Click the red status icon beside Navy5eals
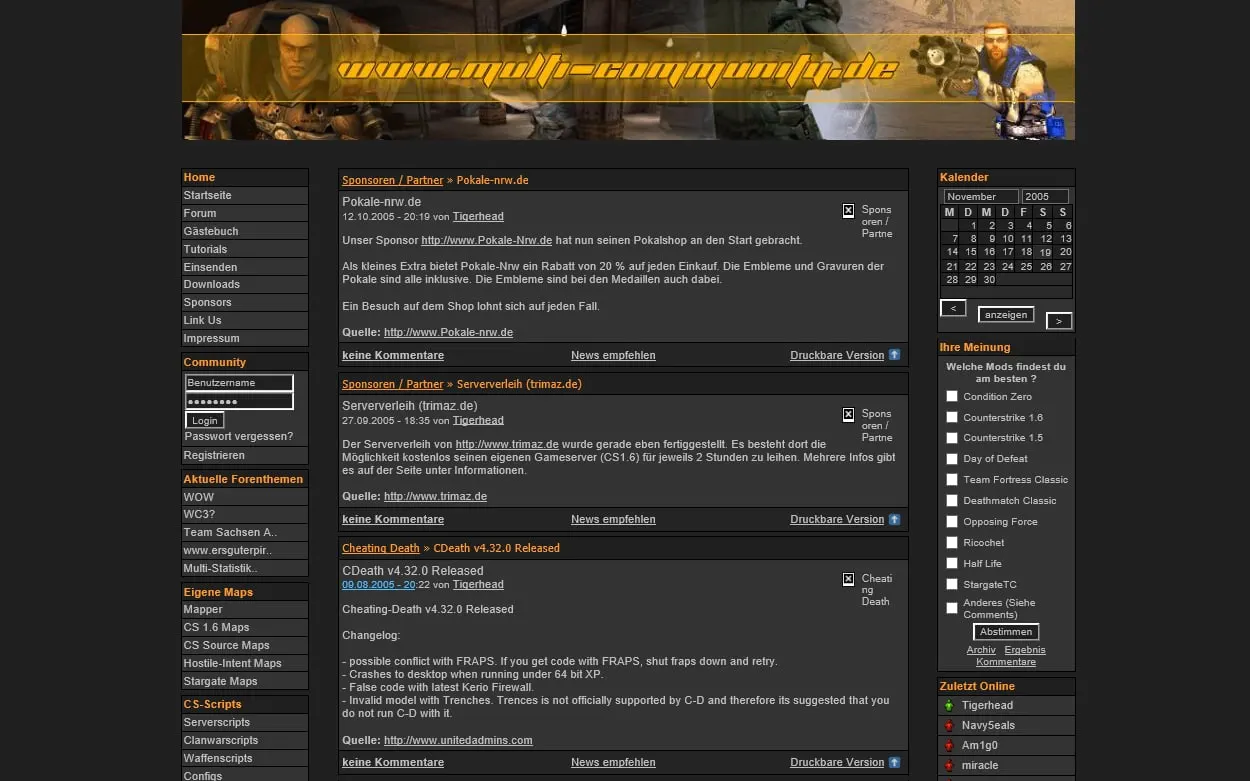 (949, 726)
